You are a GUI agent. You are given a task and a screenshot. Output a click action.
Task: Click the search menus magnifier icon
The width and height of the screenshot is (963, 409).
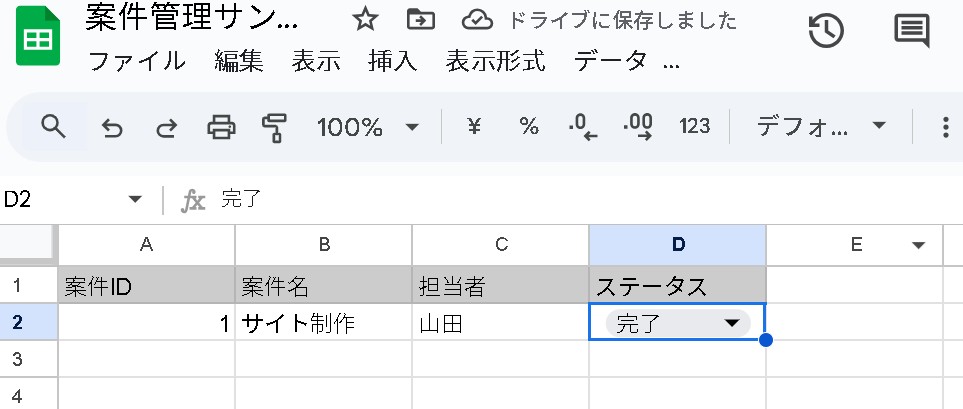(x=52, y=126)
